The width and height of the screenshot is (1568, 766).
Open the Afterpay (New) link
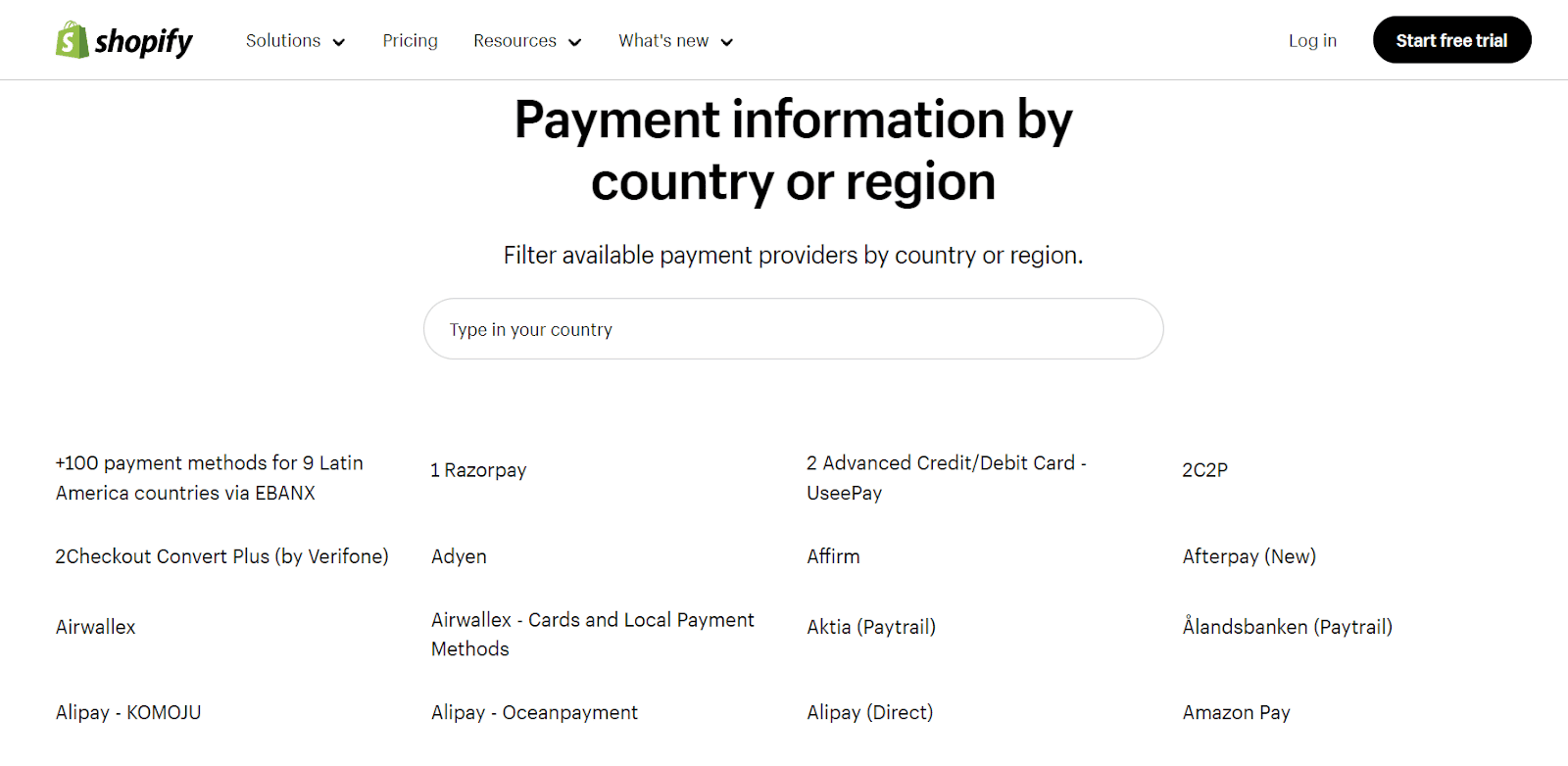(x=1249, y=556)
